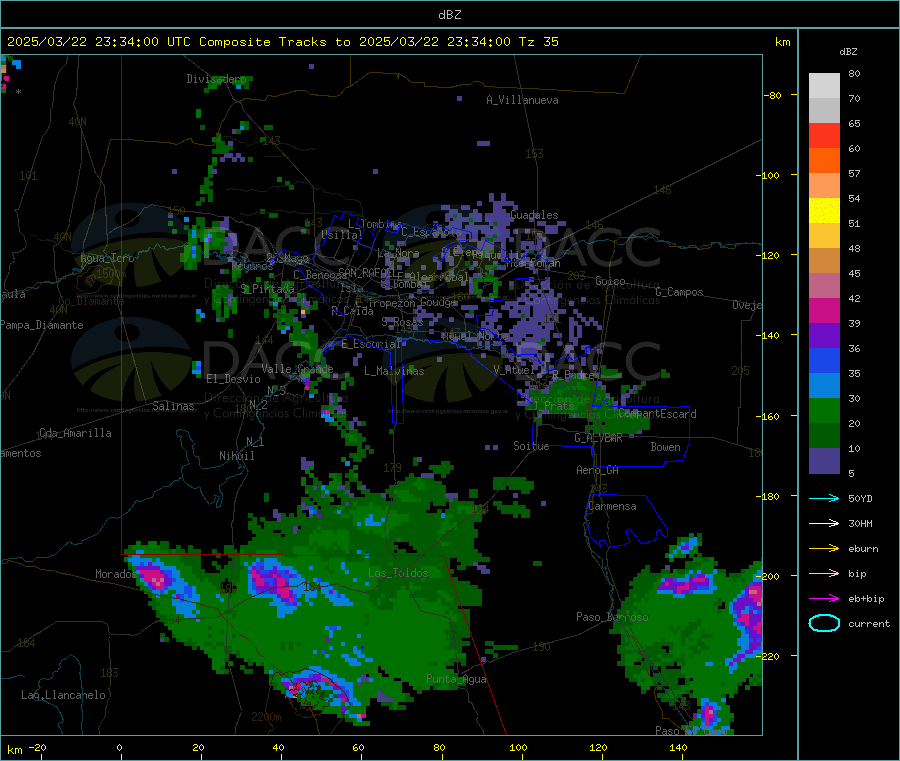Click the white 30HM arrow in legend

tap(824, 523)
